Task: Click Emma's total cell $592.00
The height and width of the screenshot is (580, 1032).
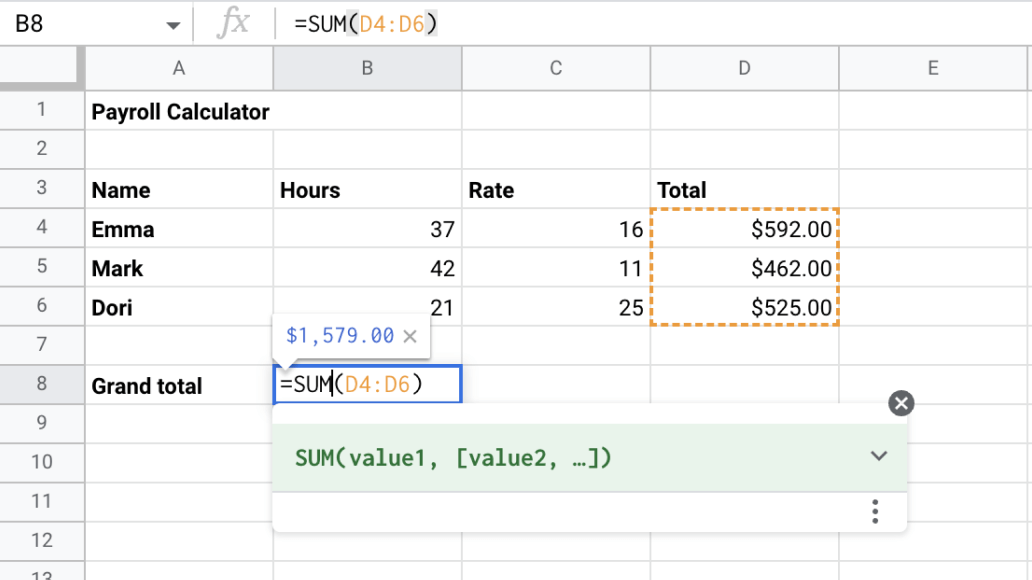Action: [x=744, y=229]
